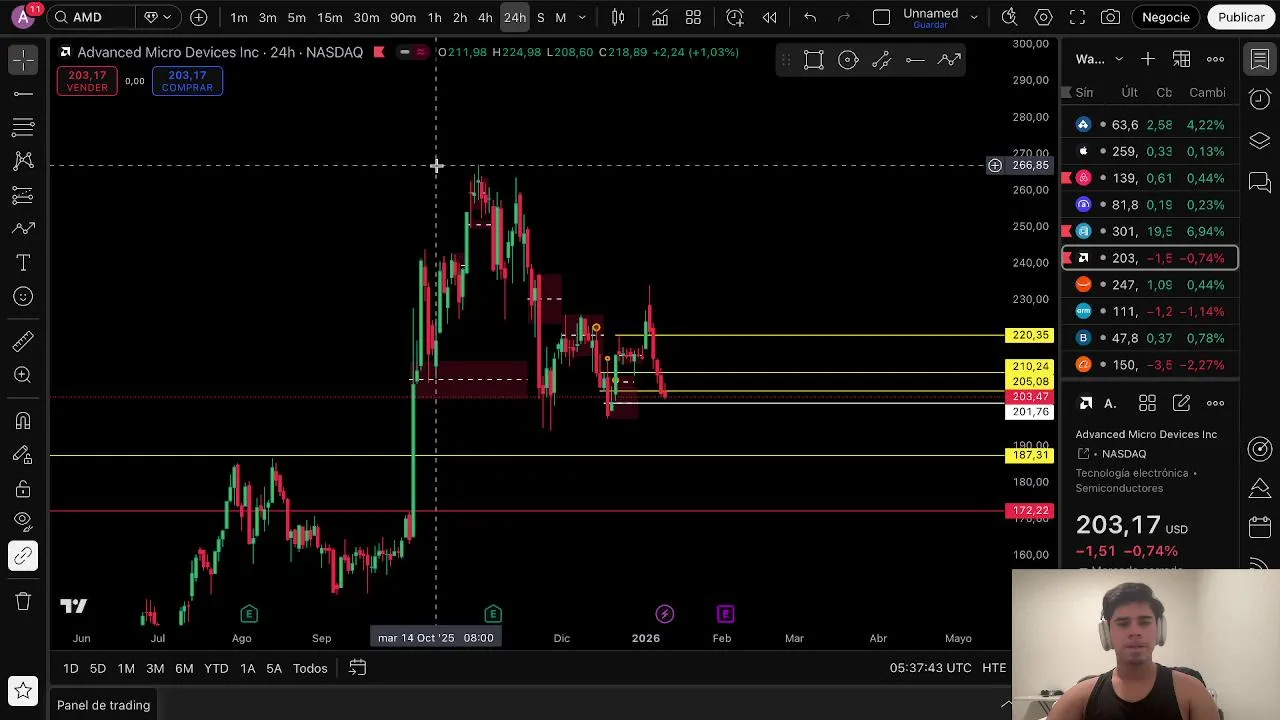Click the add symbol plus button
Screen dimensions: 1280x720
(x=198, y=17)
